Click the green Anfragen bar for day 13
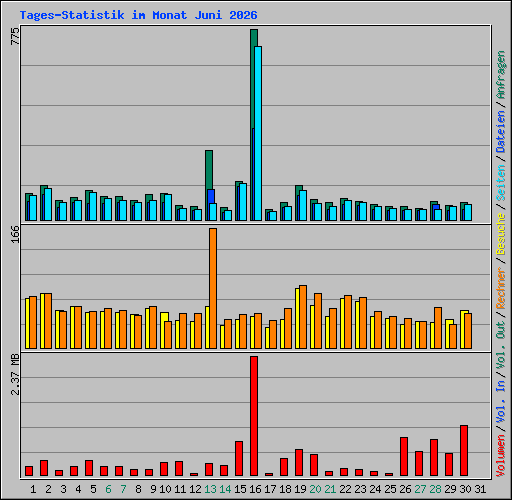 (209, 170)
